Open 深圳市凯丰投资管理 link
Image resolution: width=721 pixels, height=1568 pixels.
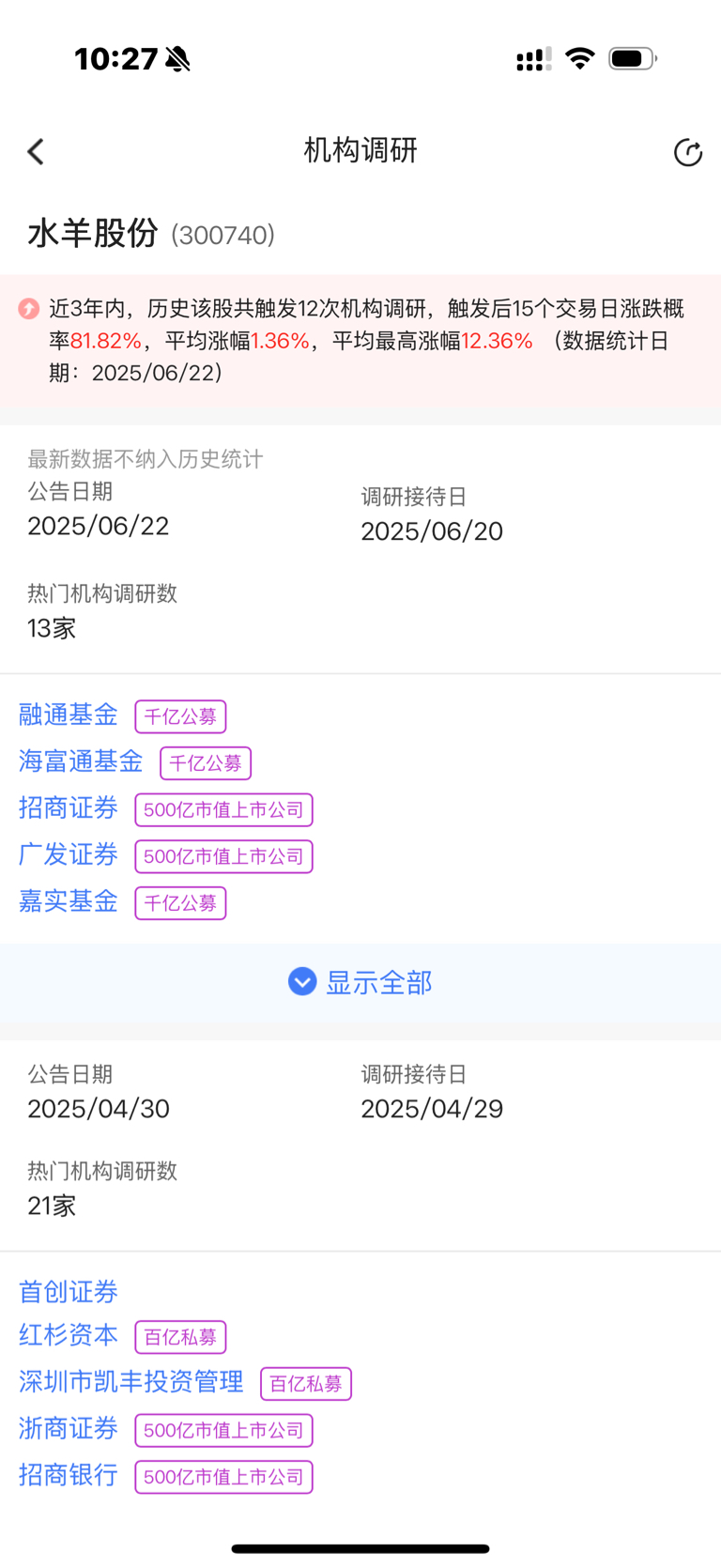[131, 1382]
